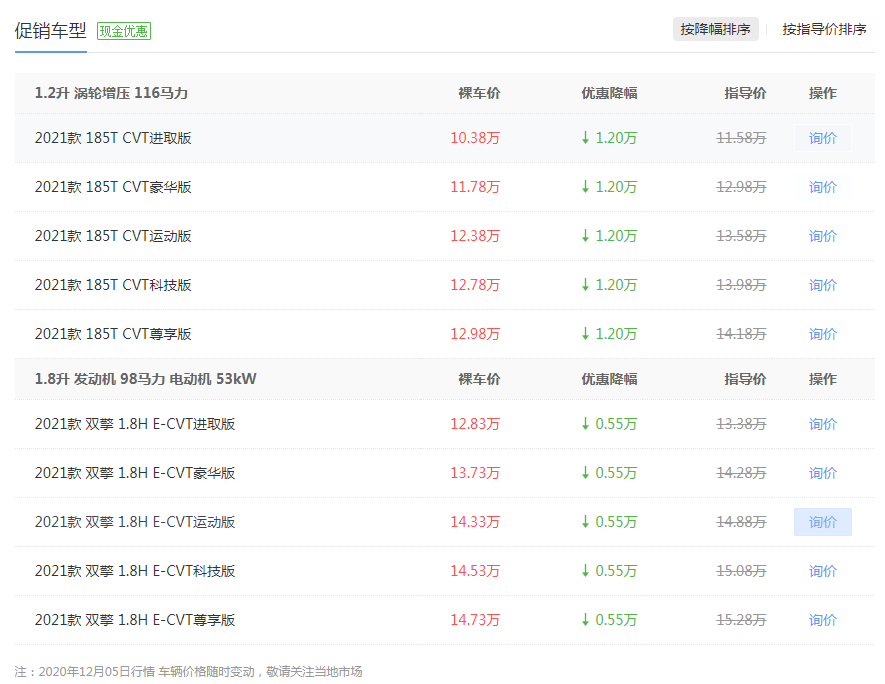Click 询价 for 双擎 E-CVT科技版

pos(822,571)
